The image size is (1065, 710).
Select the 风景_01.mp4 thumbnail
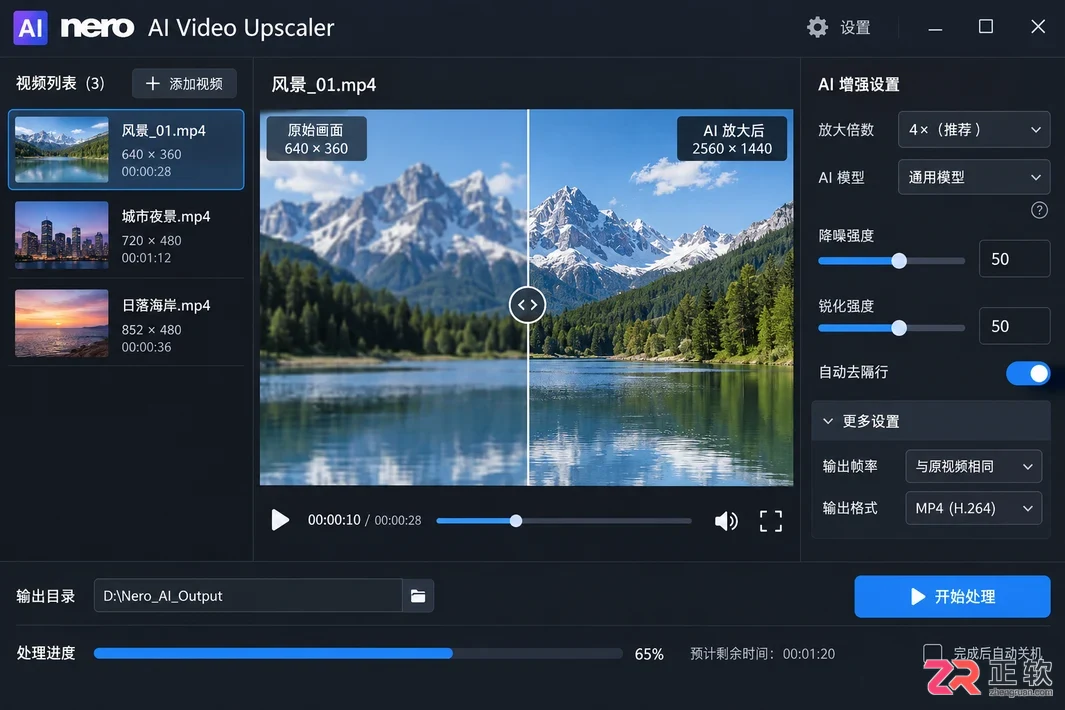[62, 149]
